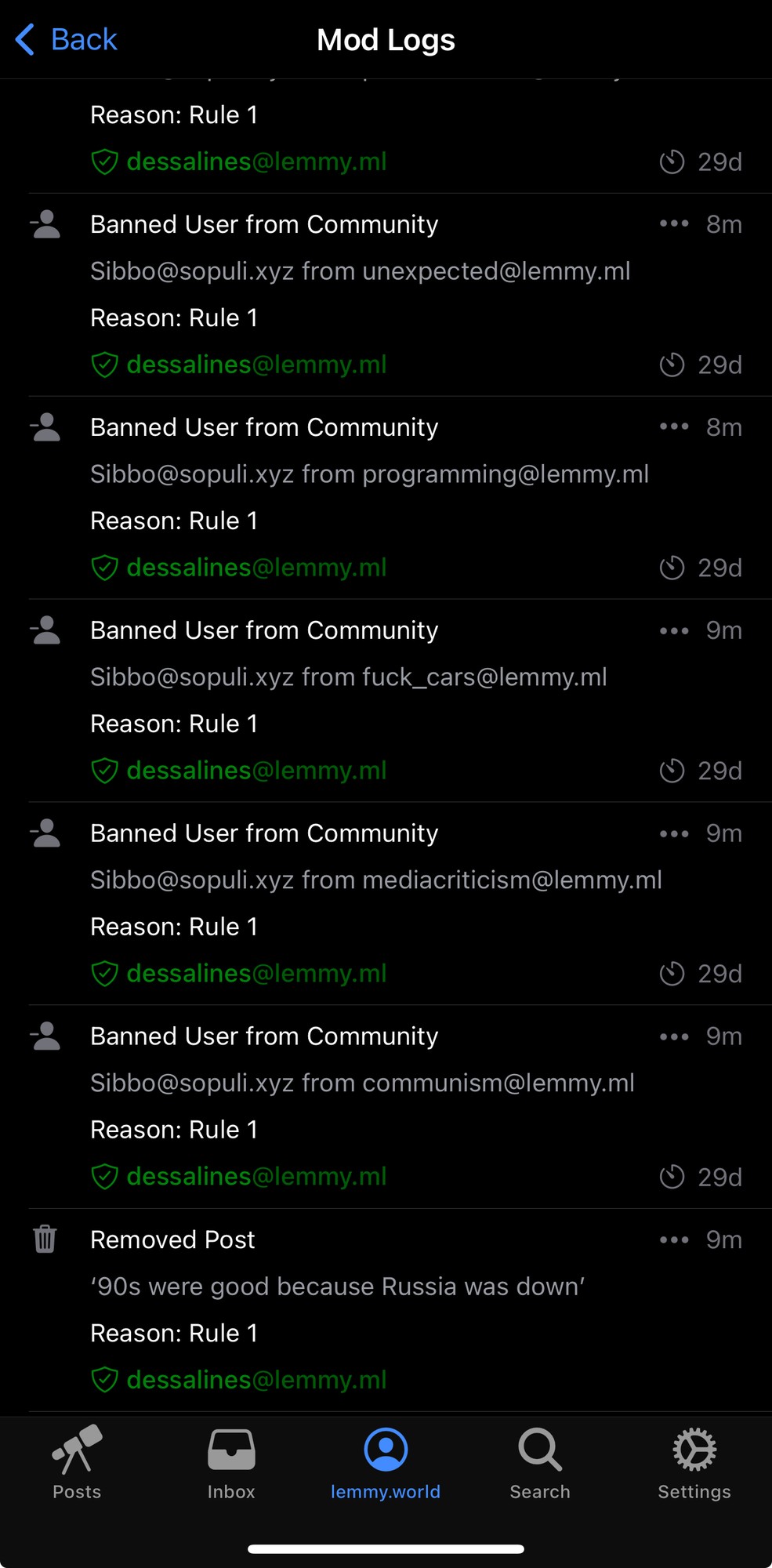Open more options for Removed Post entry
Image resolution: width=772 pixels, height=1568 pixels.
click(674, 1240)
